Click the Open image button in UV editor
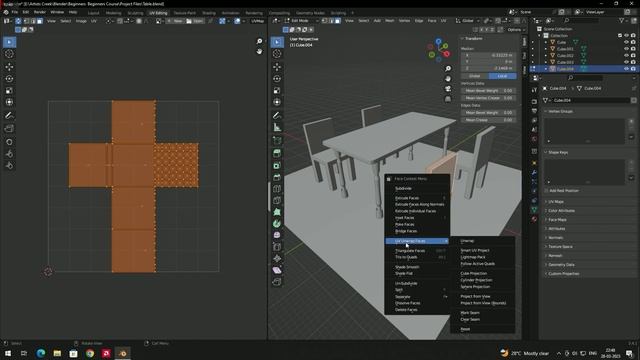640x360 pixels. click(x=195, y=21)
